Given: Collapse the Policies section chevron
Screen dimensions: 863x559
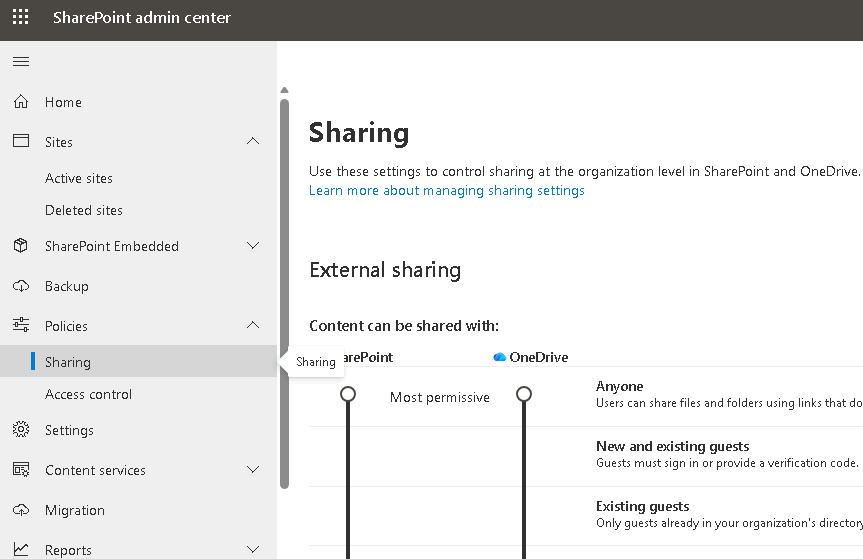Looking at the screenshot, I should pos(253,325).
